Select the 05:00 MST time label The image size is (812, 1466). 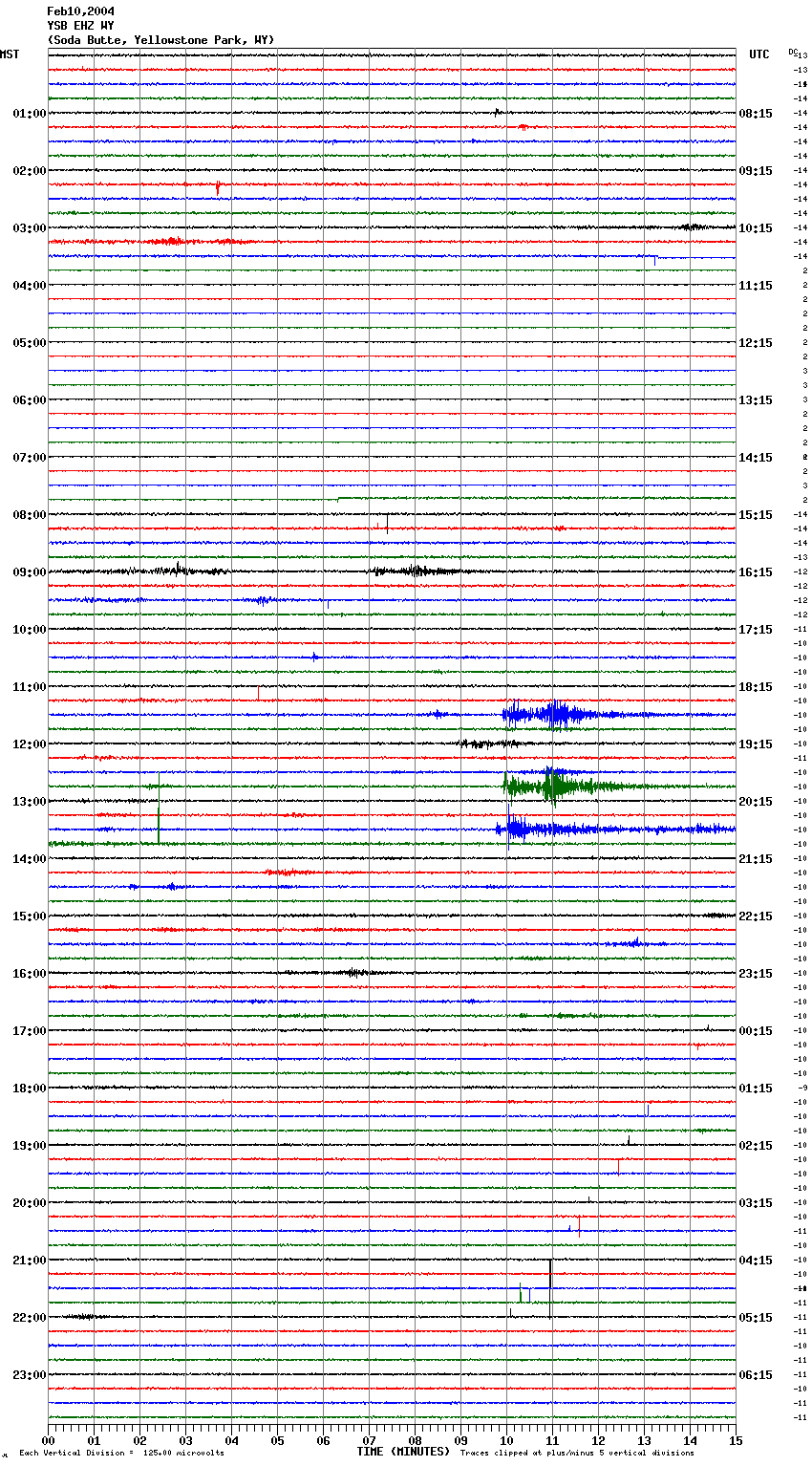[x=30, y=343]
